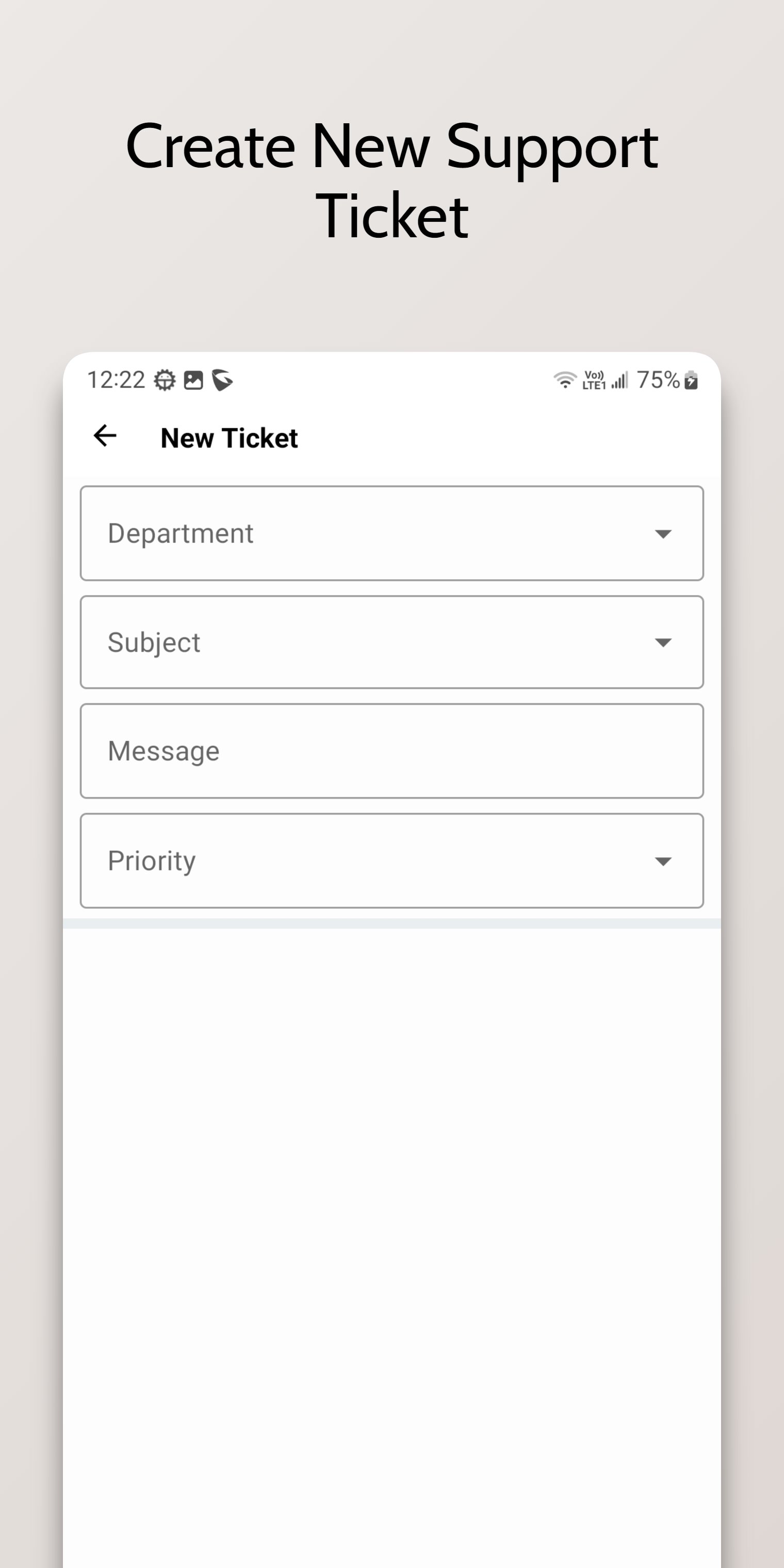Tap the shield-shaped notification icon
Image resolution: width=784 pixels, height=1568 pixels.
point(222,381)
